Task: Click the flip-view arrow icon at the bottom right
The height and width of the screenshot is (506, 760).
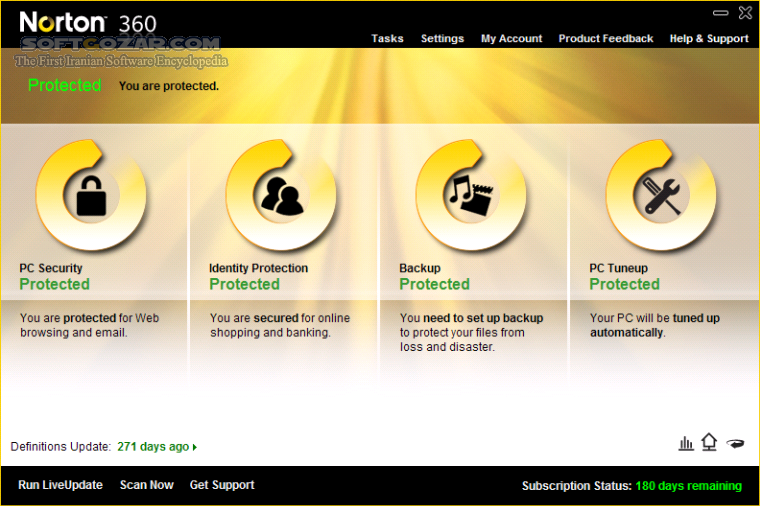Action: [735, 443]
